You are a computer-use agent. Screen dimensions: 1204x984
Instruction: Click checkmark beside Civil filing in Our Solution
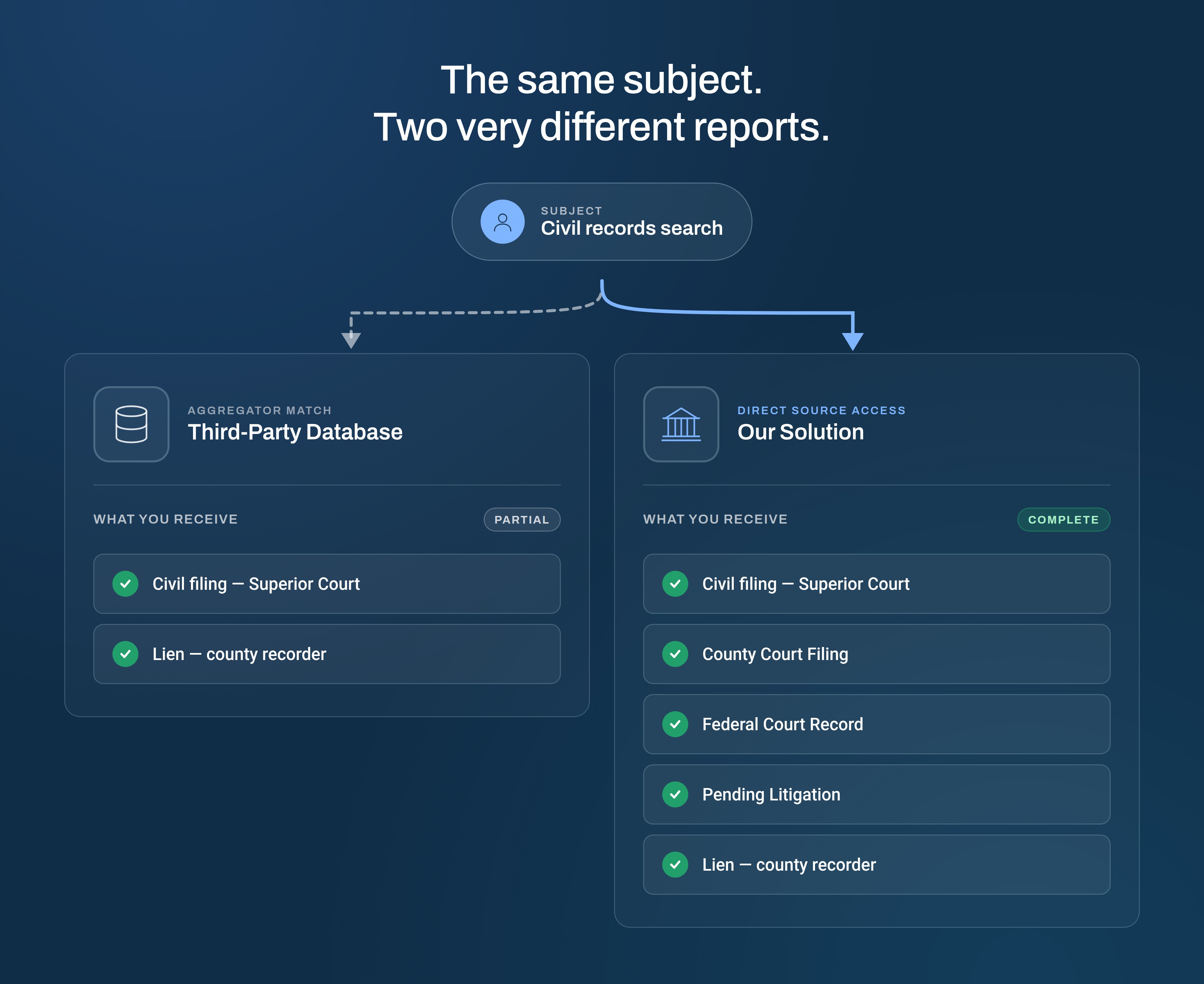675,584
